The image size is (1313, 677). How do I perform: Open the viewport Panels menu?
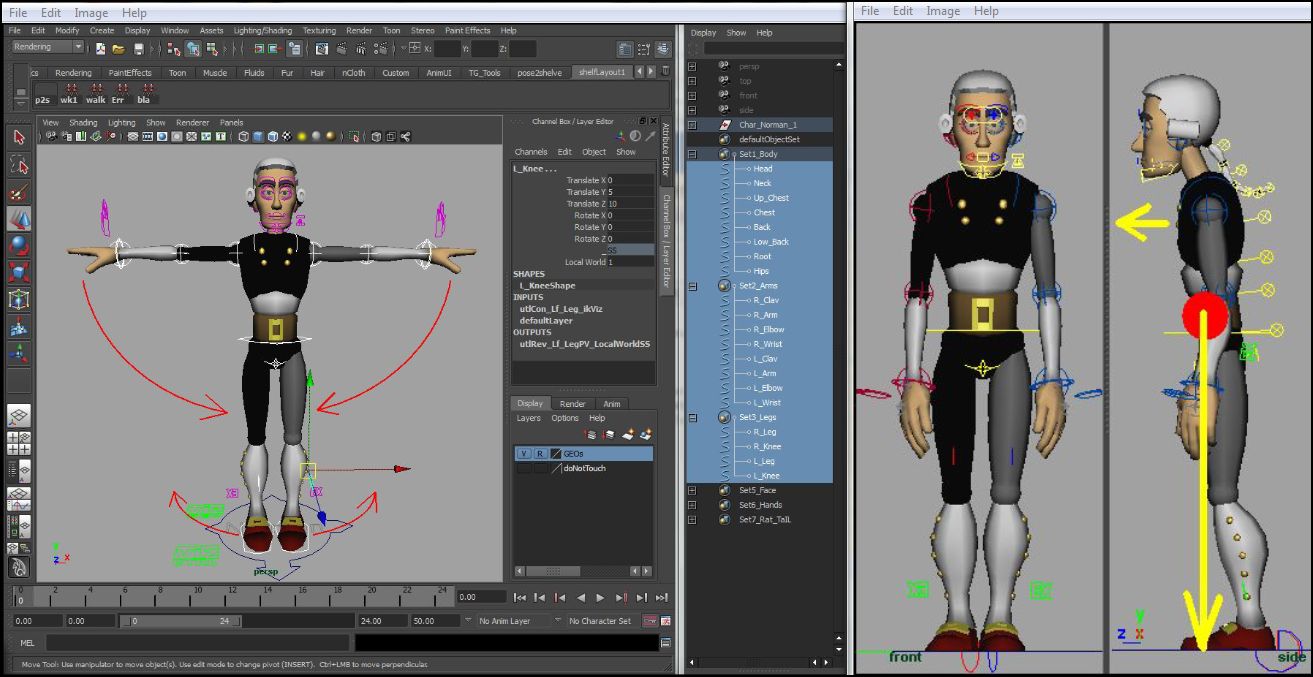tap(231, 123)
